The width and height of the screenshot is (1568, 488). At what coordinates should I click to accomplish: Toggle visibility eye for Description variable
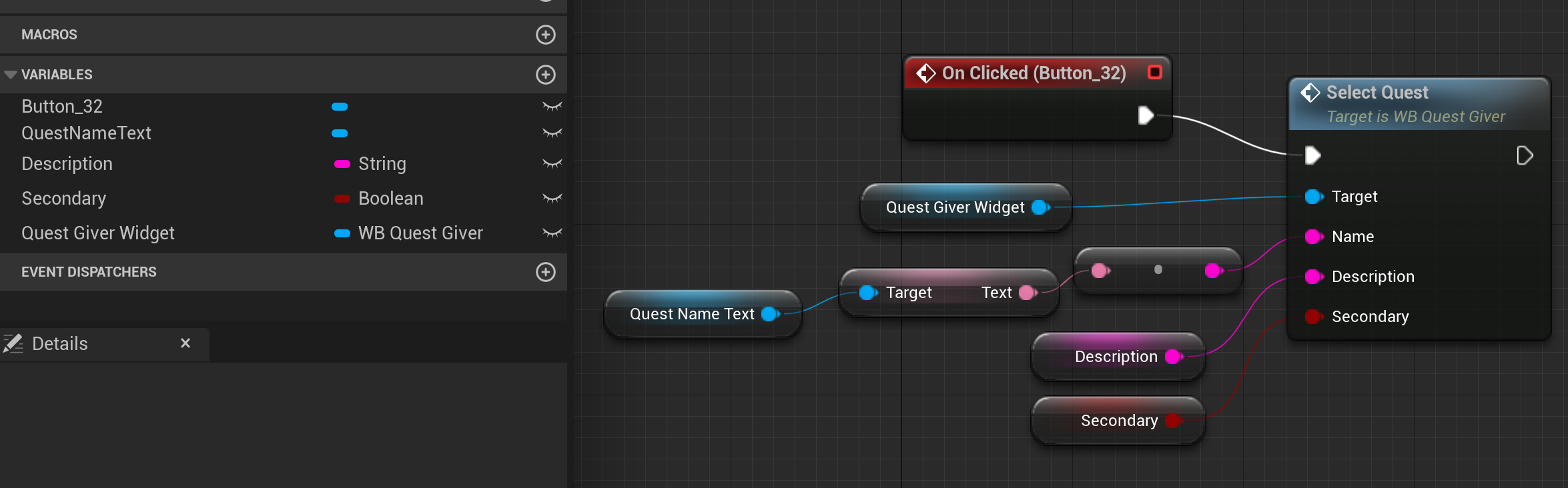click(x=552, y=164)
